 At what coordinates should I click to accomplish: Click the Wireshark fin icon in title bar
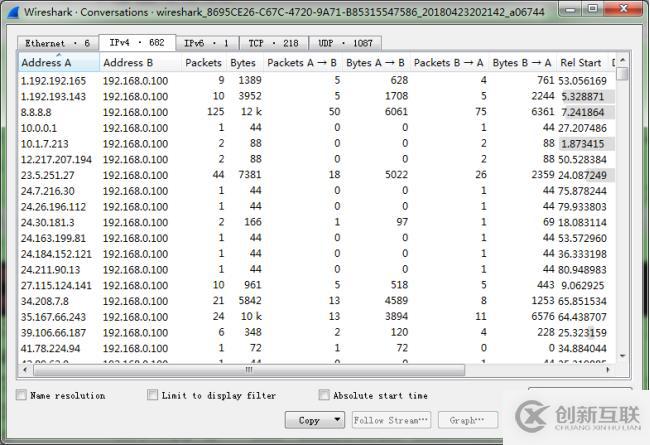14,12
